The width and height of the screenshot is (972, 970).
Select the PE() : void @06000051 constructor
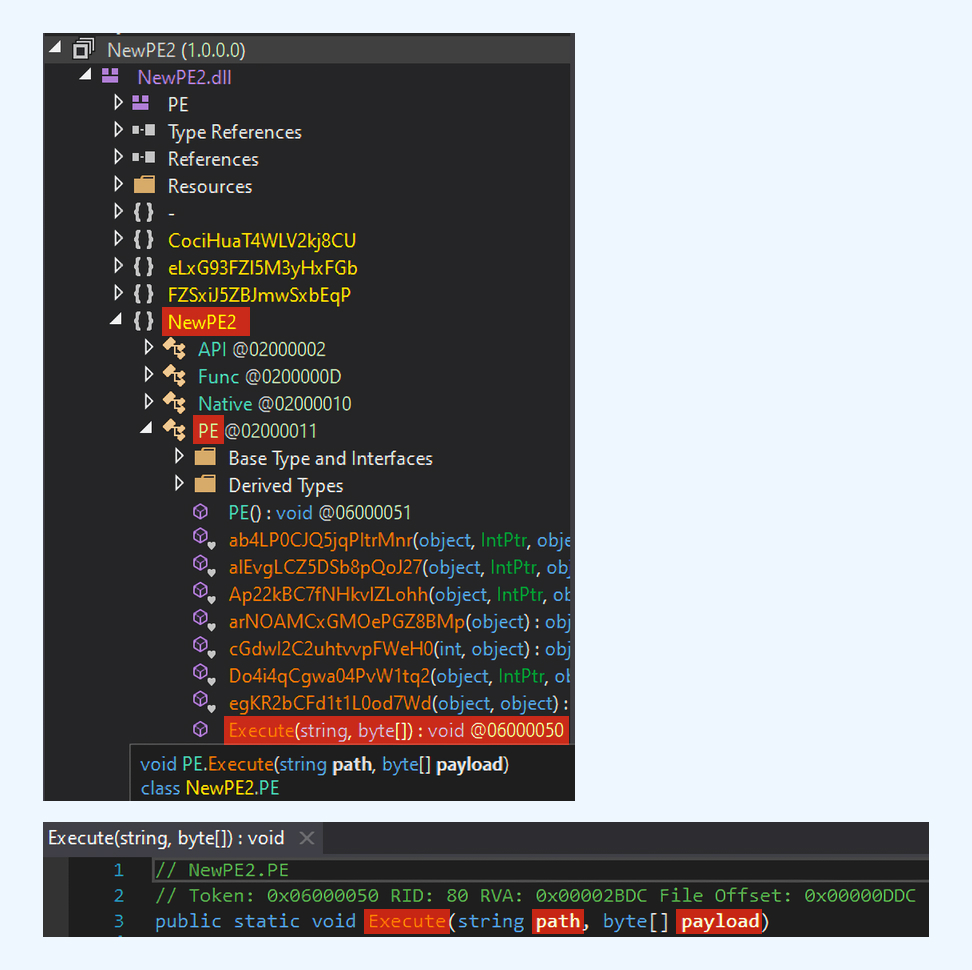click(319, 513)
